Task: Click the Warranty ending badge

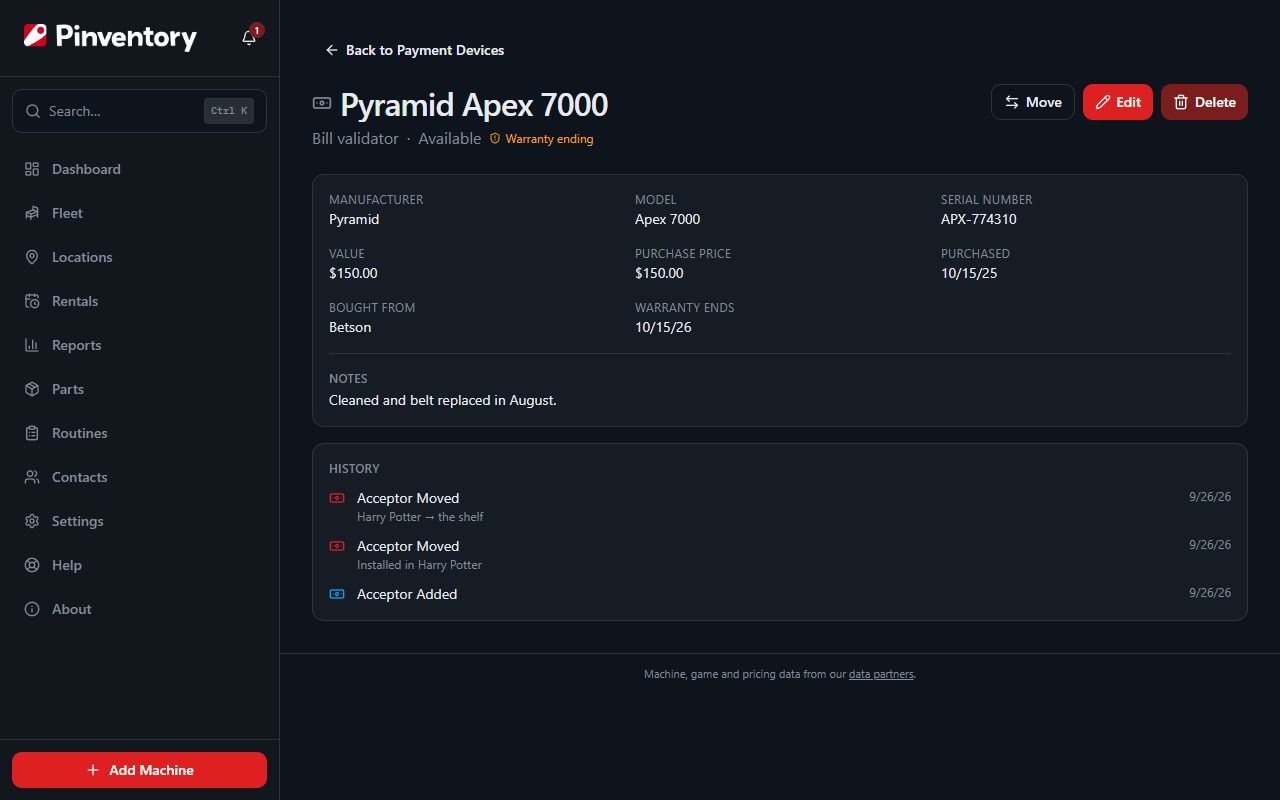Action: point(541,139)
